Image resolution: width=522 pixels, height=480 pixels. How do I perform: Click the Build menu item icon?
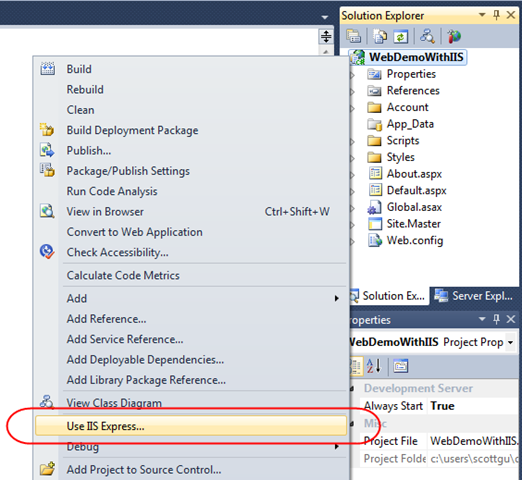(x=47, y=69)
